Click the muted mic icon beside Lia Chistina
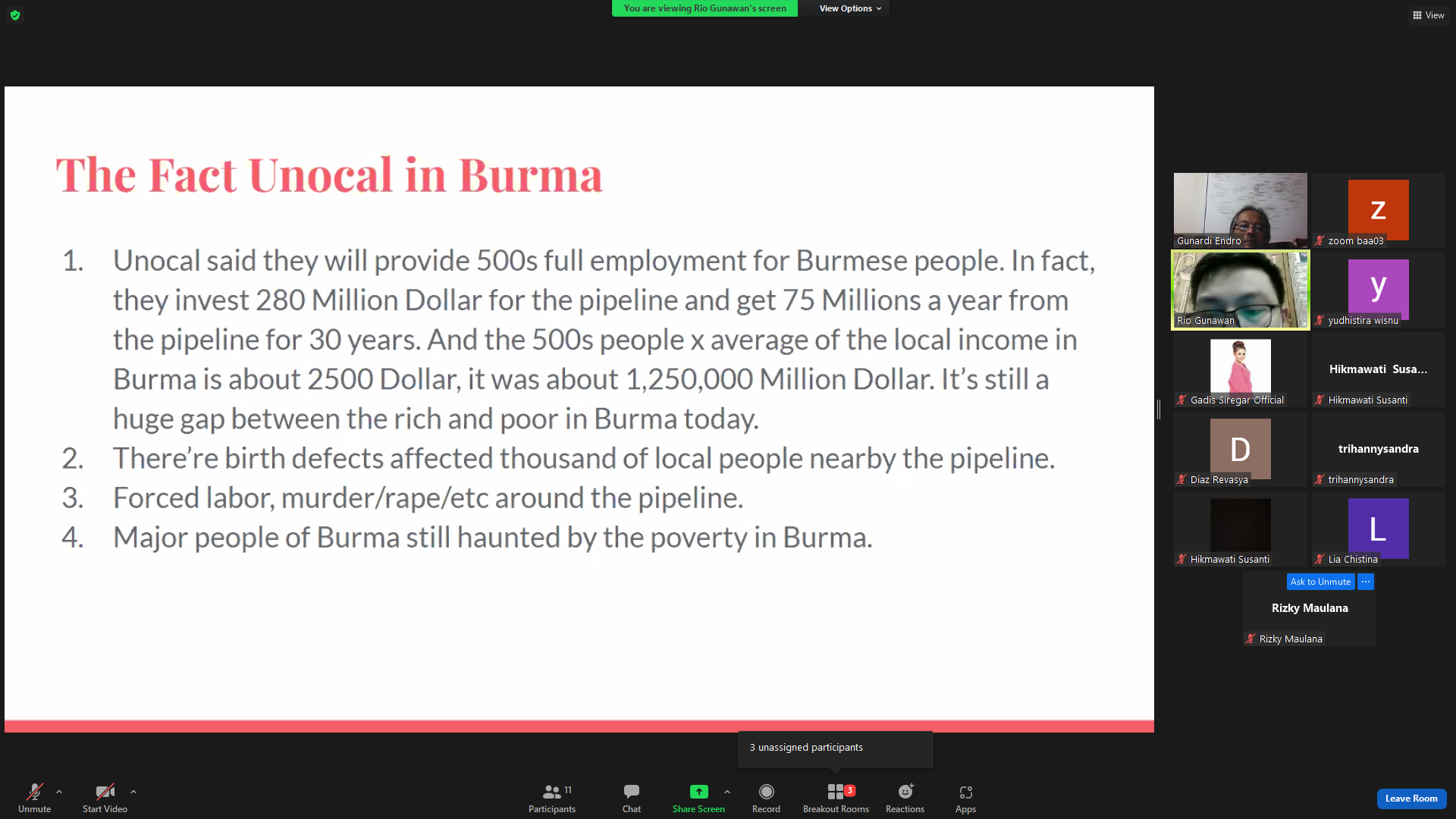Viewport: 1456px width, 819px height. 1320,559
